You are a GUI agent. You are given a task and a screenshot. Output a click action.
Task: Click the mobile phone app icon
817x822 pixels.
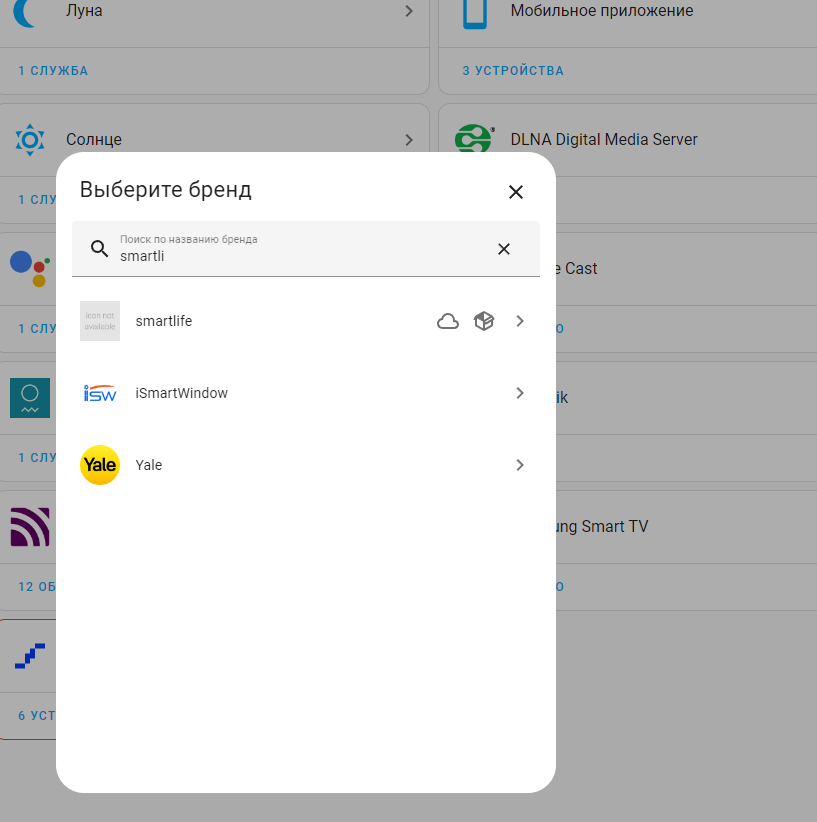[x=475, y=13]
